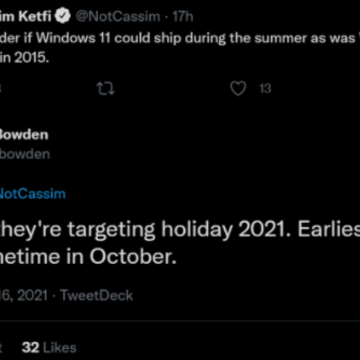Click the verified badge beside Ketfi
The image size is (360, 360).
coord(64,16)
